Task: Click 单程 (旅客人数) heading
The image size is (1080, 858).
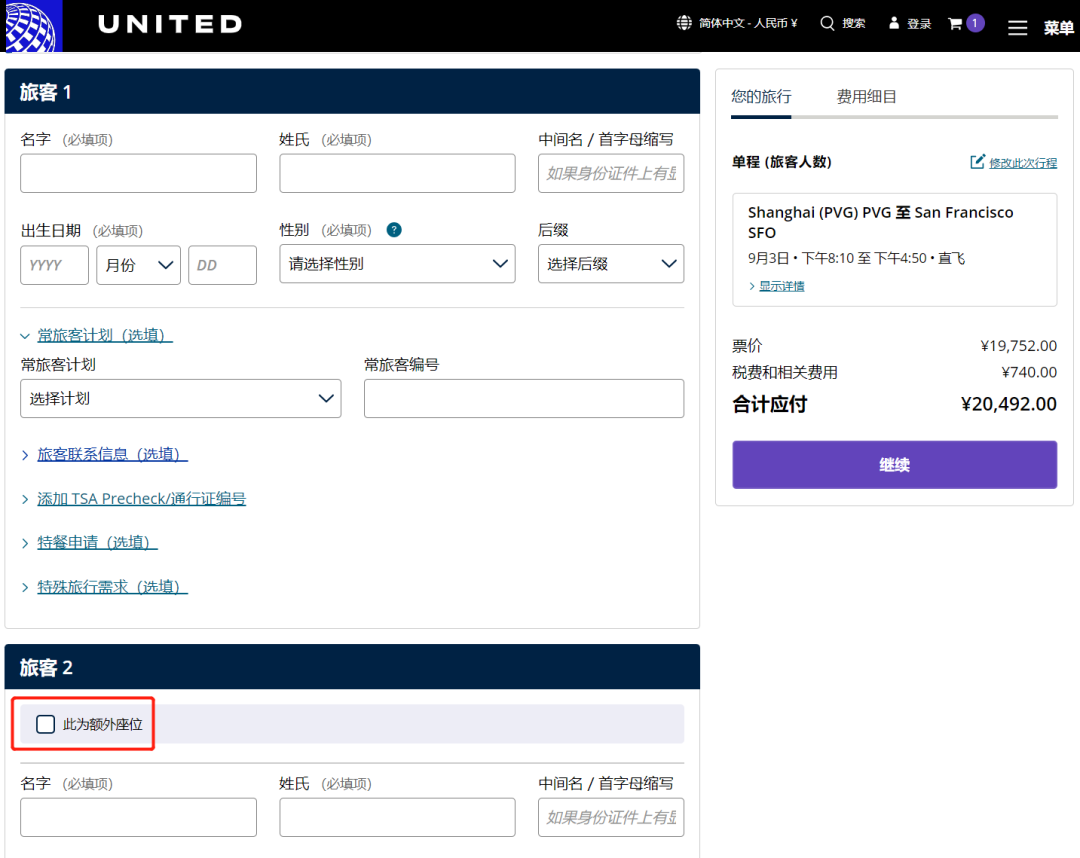Action: click(782, 162)
